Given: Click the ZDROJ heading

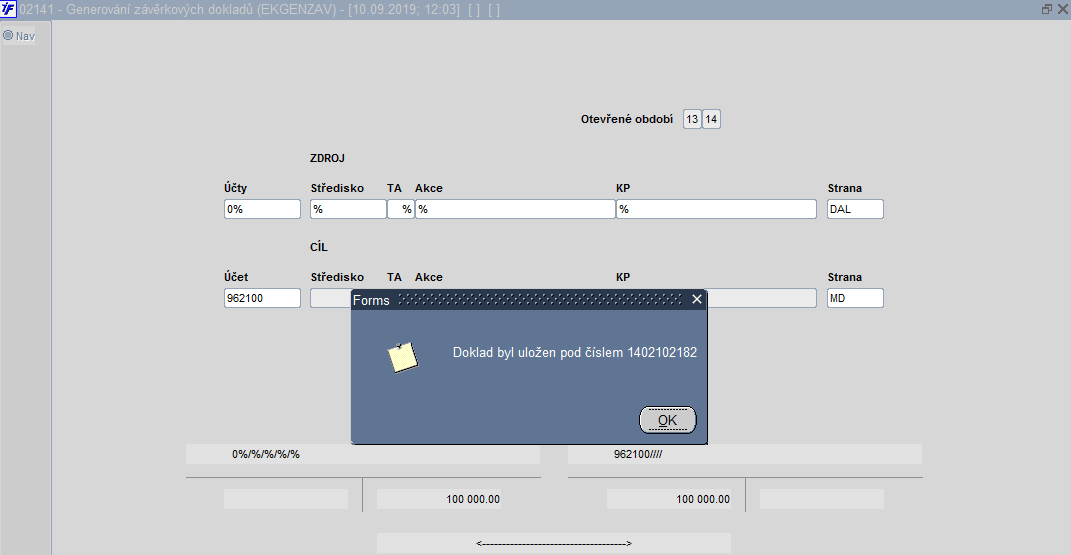Looking at the screenshot, I should pos(327,158).
